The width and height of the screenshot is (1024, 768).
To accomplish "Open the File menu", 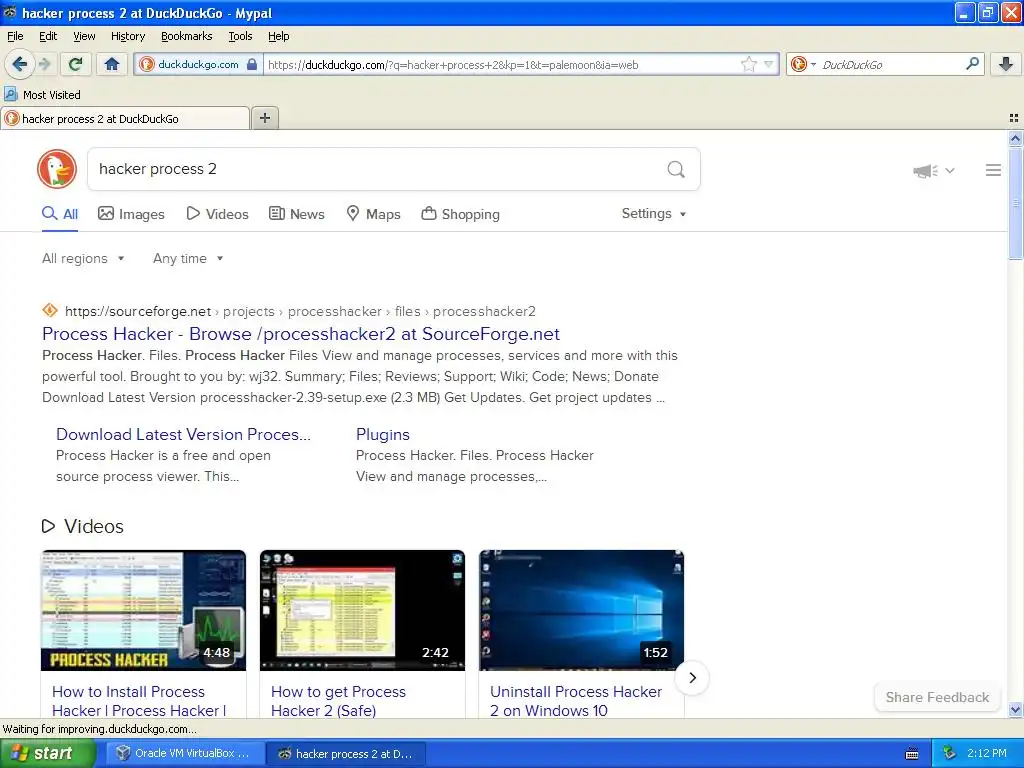I will [x=15, y=36].
